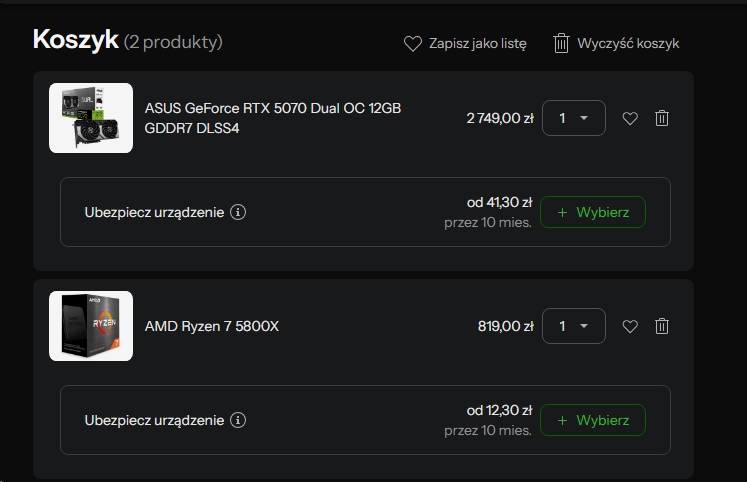Add AMD Ryzen 7 5800X to favorites

click(x=630, y=326)
